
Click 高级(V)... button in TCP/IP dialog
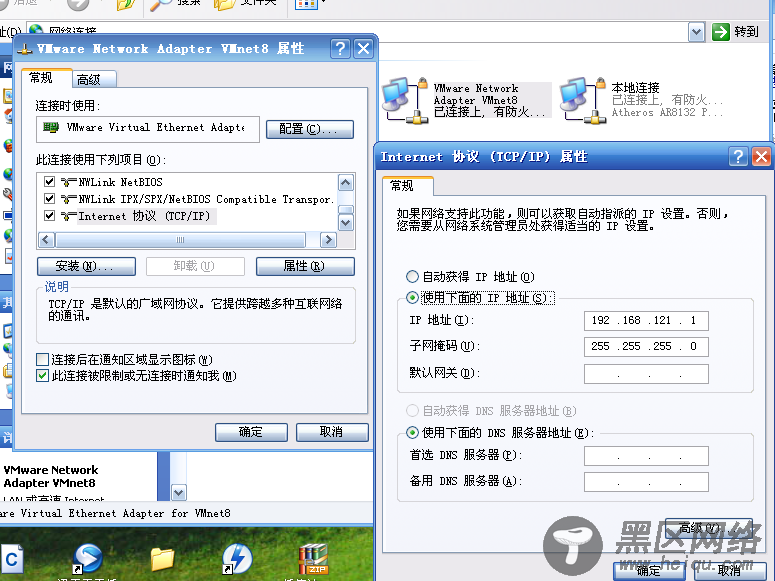(709, 528)
